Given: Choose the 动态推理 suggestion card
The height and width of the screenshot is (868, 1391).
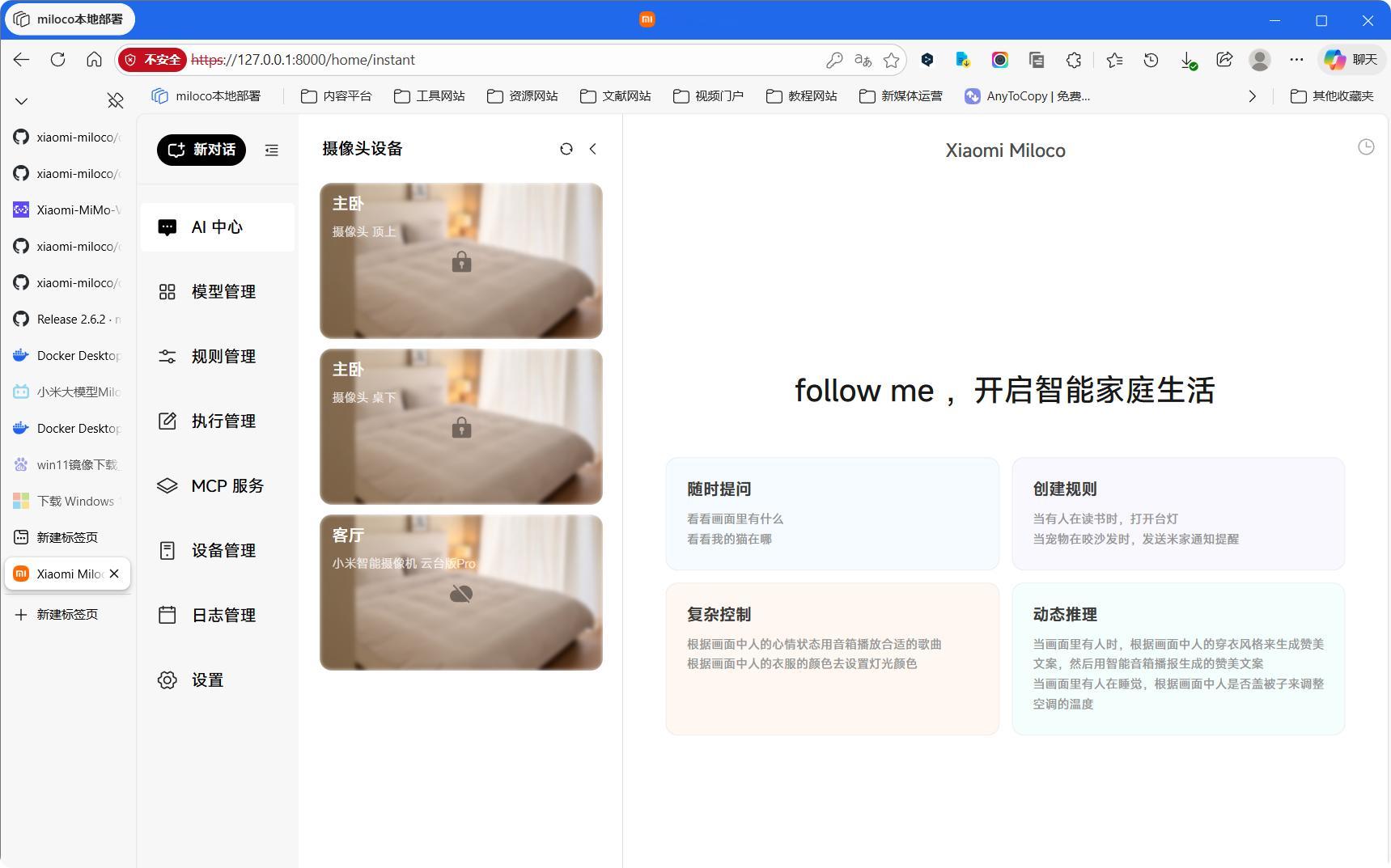Looking at the screenshot, I should point(1177,658).
